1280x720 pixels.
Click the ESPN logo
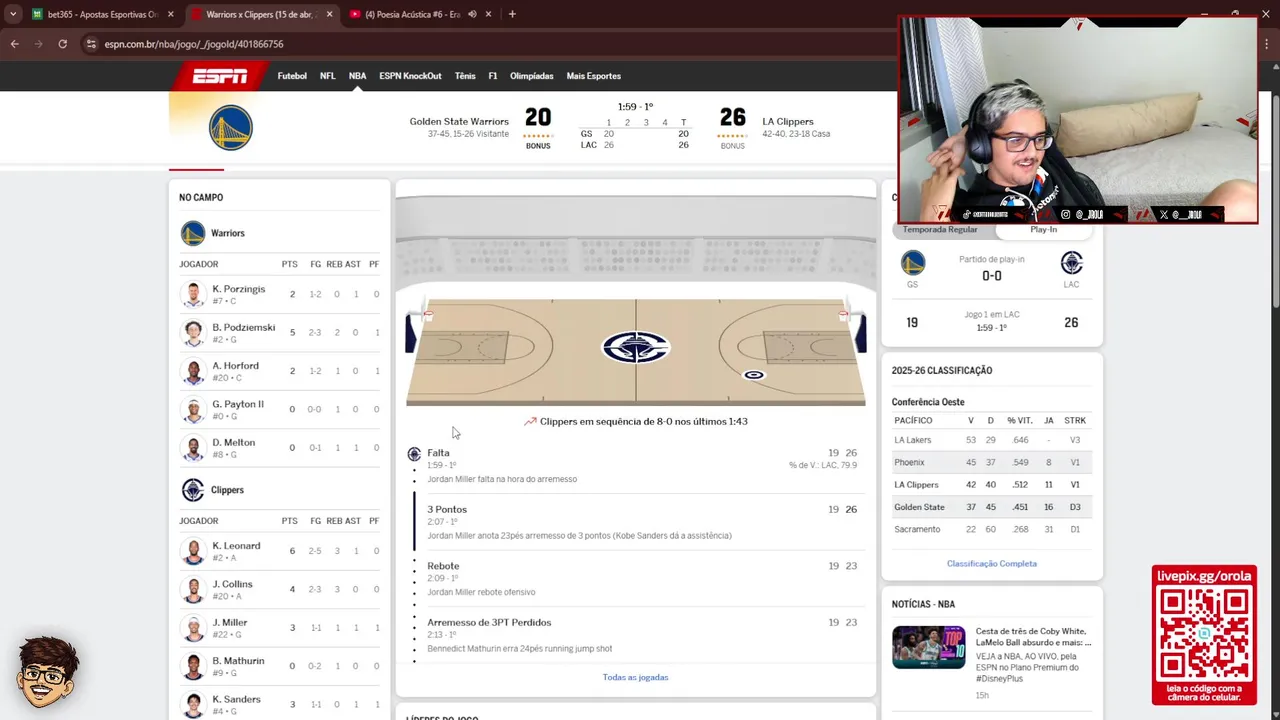[220, 76]
